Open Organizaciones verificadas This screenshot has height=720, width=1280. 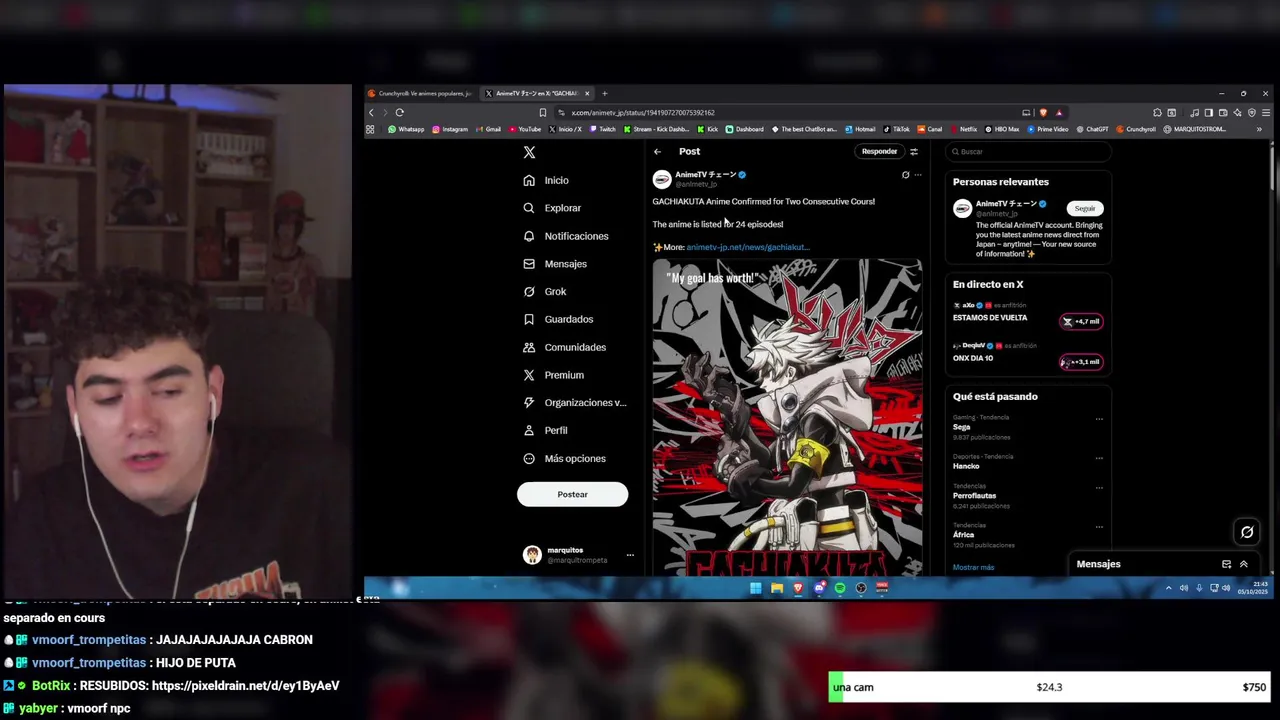(x=575, y=402)
